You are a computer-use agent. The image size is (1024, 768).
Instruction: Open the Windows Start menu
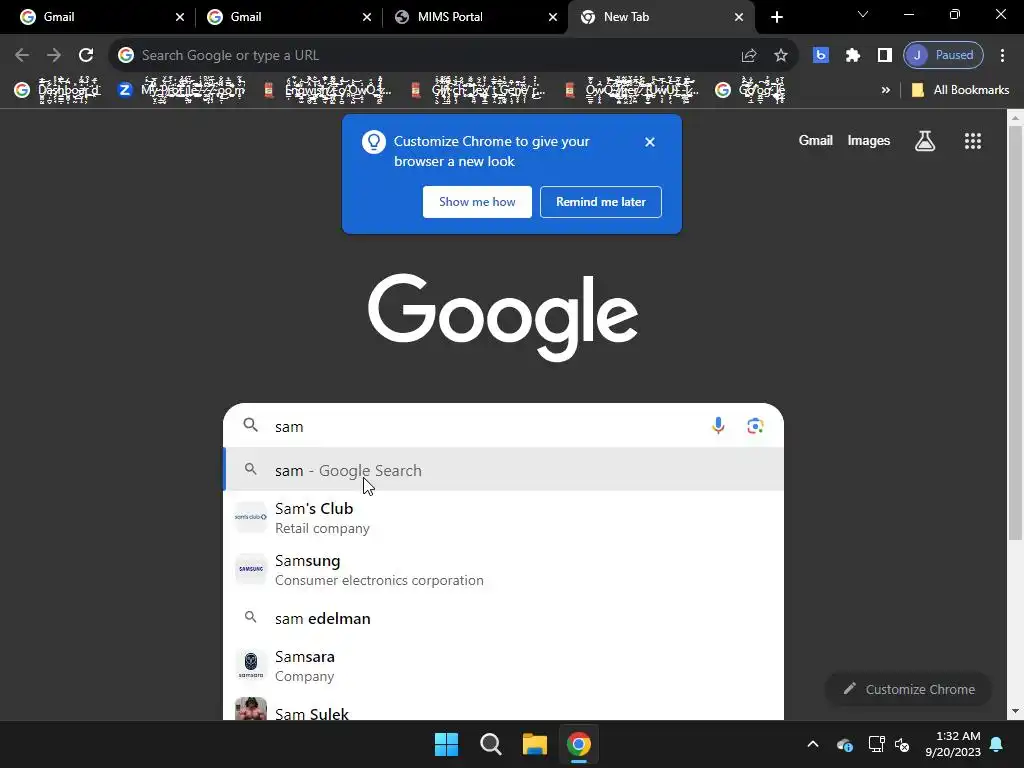447,744
